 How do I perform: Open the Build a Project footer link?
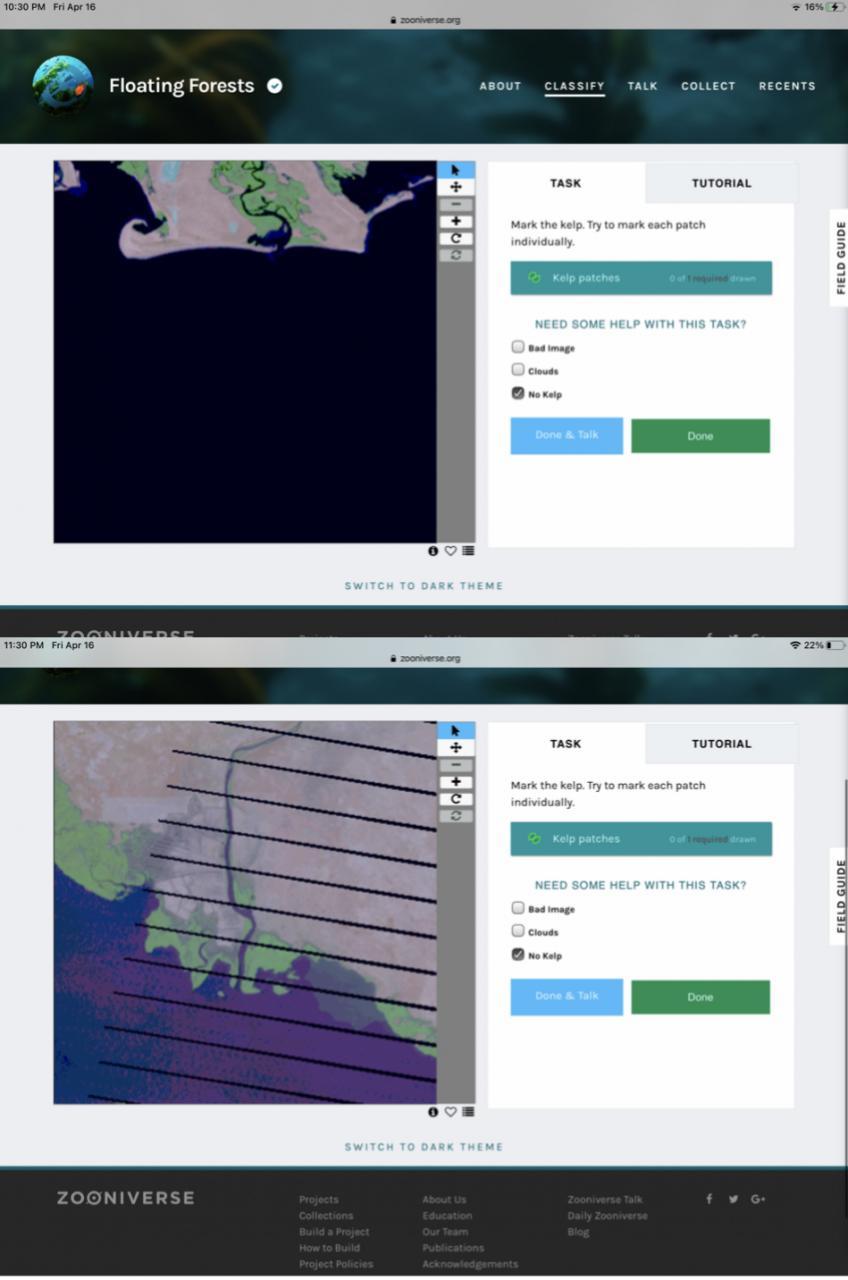334,1232
